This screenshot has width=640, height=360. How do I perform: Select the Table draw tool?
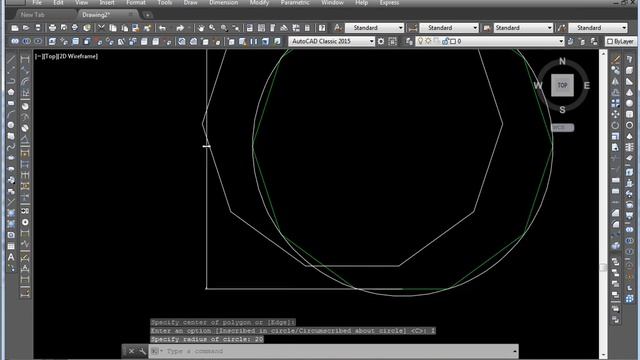pos(11,246)
